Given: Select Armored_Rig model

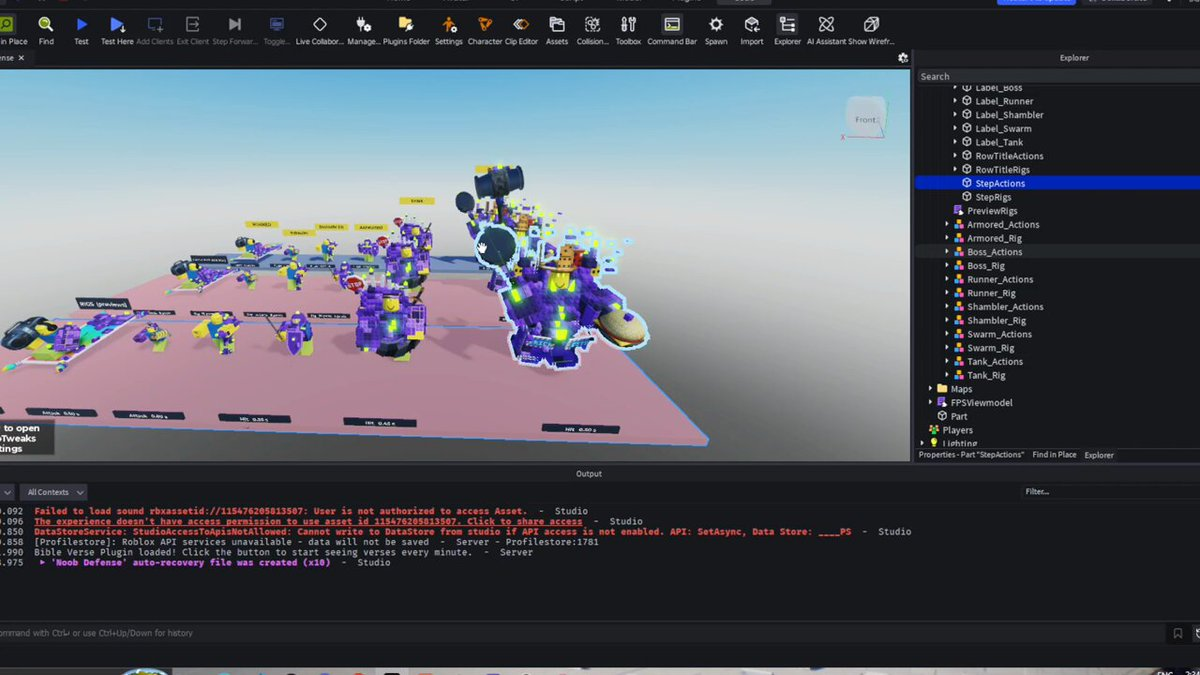Looking at the screenshot, I should (x=994, y=238).
